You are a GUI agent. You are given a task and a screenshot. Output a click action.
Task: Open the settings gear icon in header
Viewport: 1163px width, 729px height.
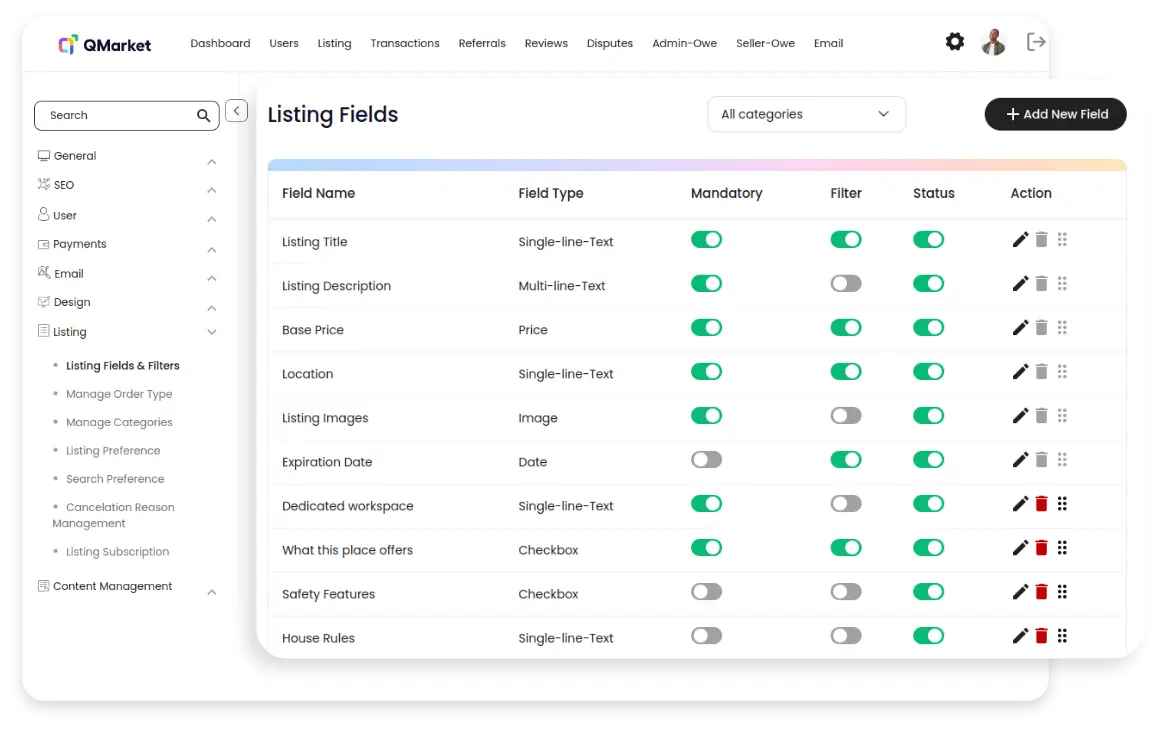click(955, 42)
